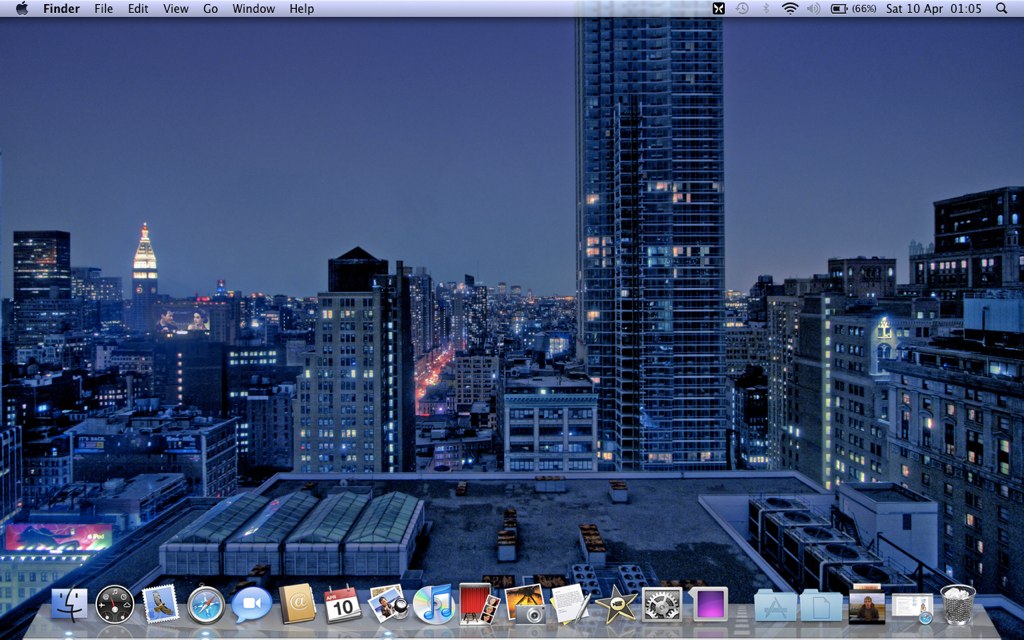Image resolution: width=1024 pixels, height=640 pixels.
Task: Launch Safari compass icon in Dock
Action: [206, 604]
